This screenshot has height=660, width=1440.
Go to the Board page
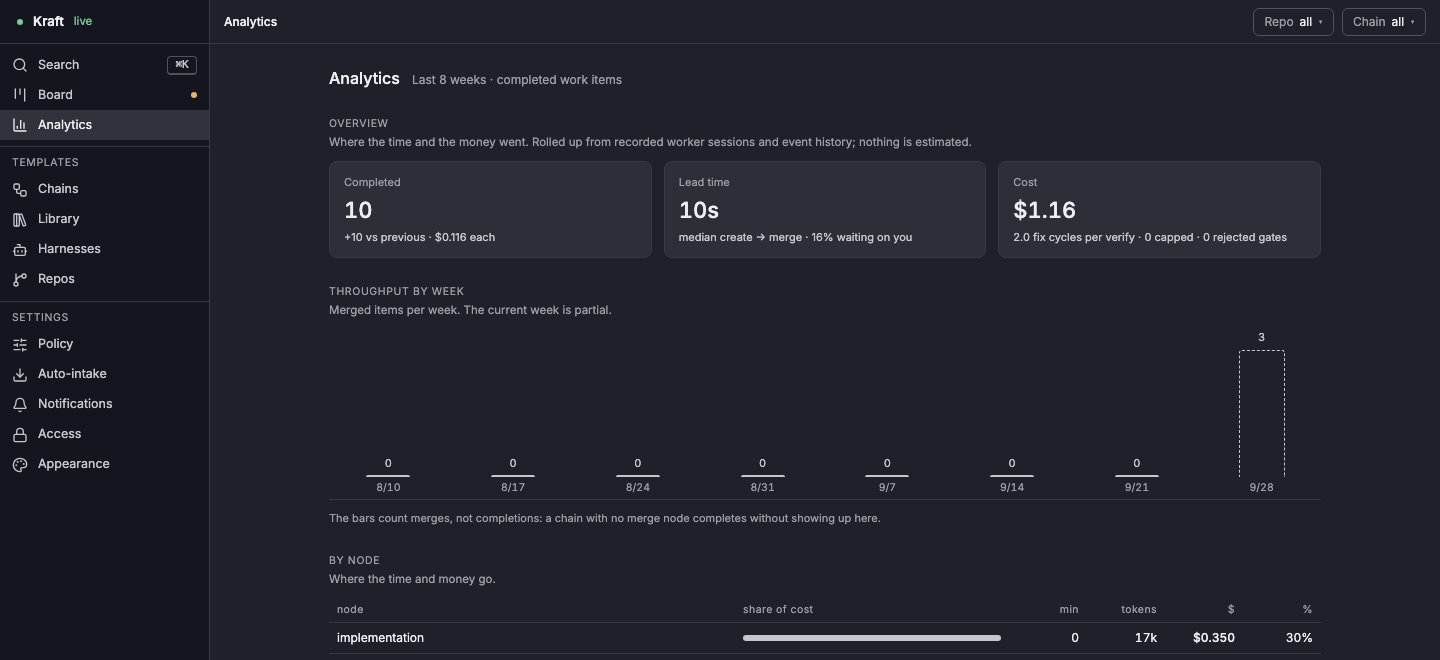point(105,95)
